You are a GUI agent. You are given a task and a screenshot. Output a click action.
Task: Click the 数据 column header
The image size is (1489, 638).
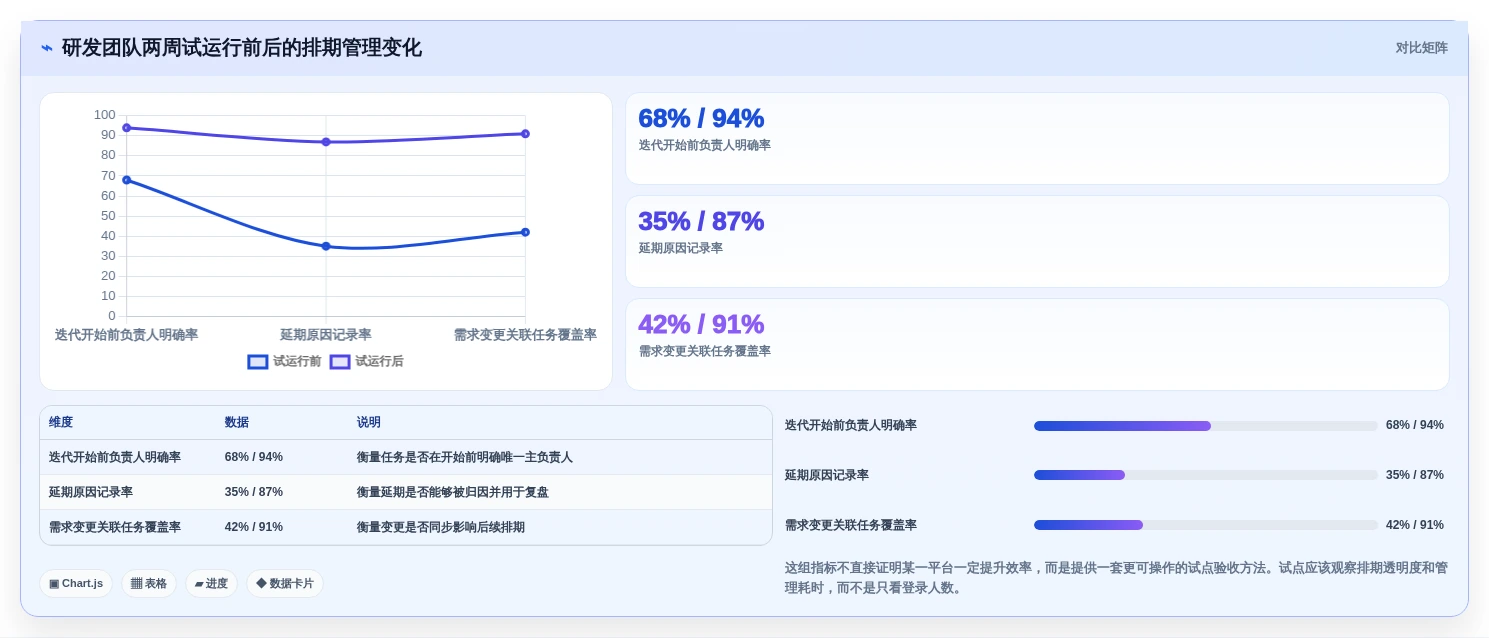[x=237, y=423]
